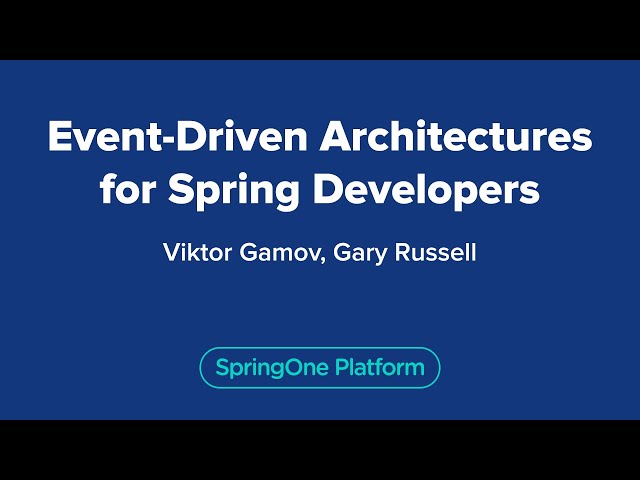Click the text 'for Spring Developers'

click(x=320, y=191)
